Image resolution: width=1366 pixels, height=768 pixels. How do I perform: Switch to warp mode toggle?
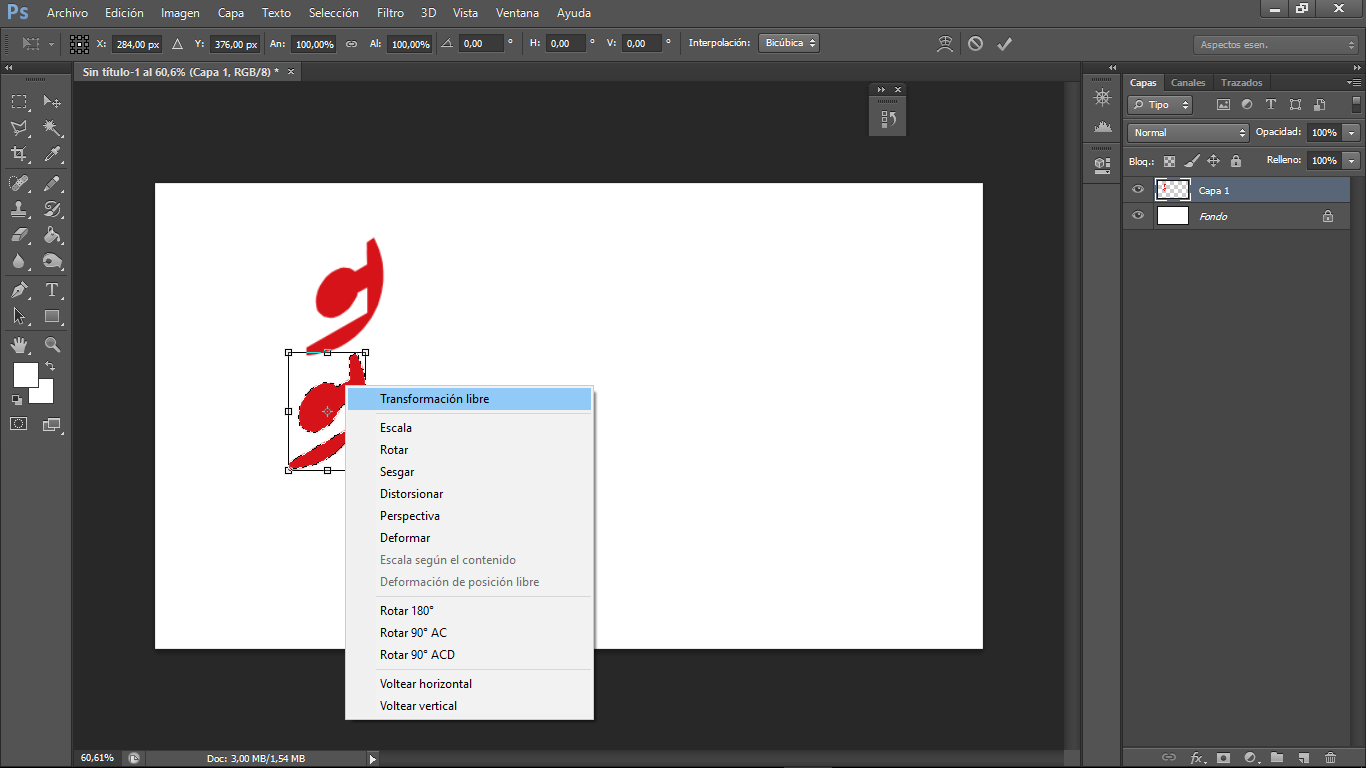click(945, 44)
